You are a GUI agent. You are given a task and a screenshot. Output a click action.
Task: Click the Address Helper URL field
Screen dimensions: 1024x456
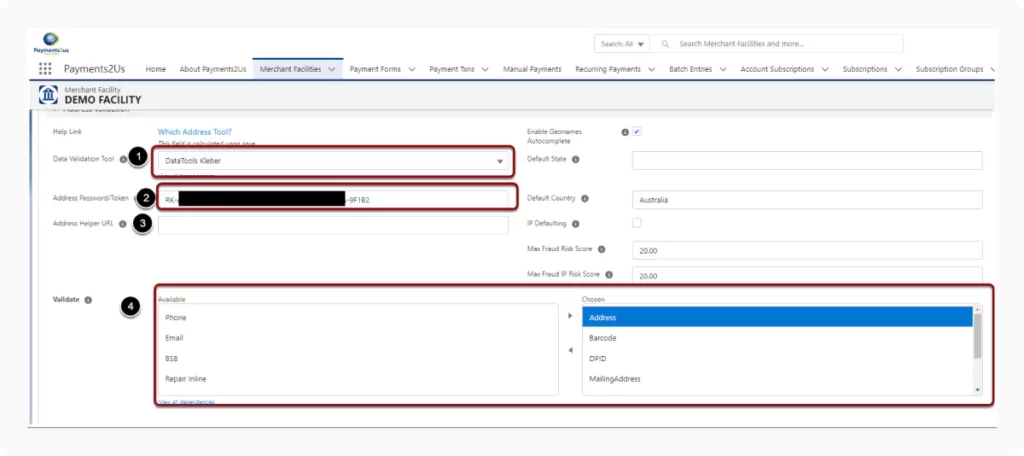[333, 225]
